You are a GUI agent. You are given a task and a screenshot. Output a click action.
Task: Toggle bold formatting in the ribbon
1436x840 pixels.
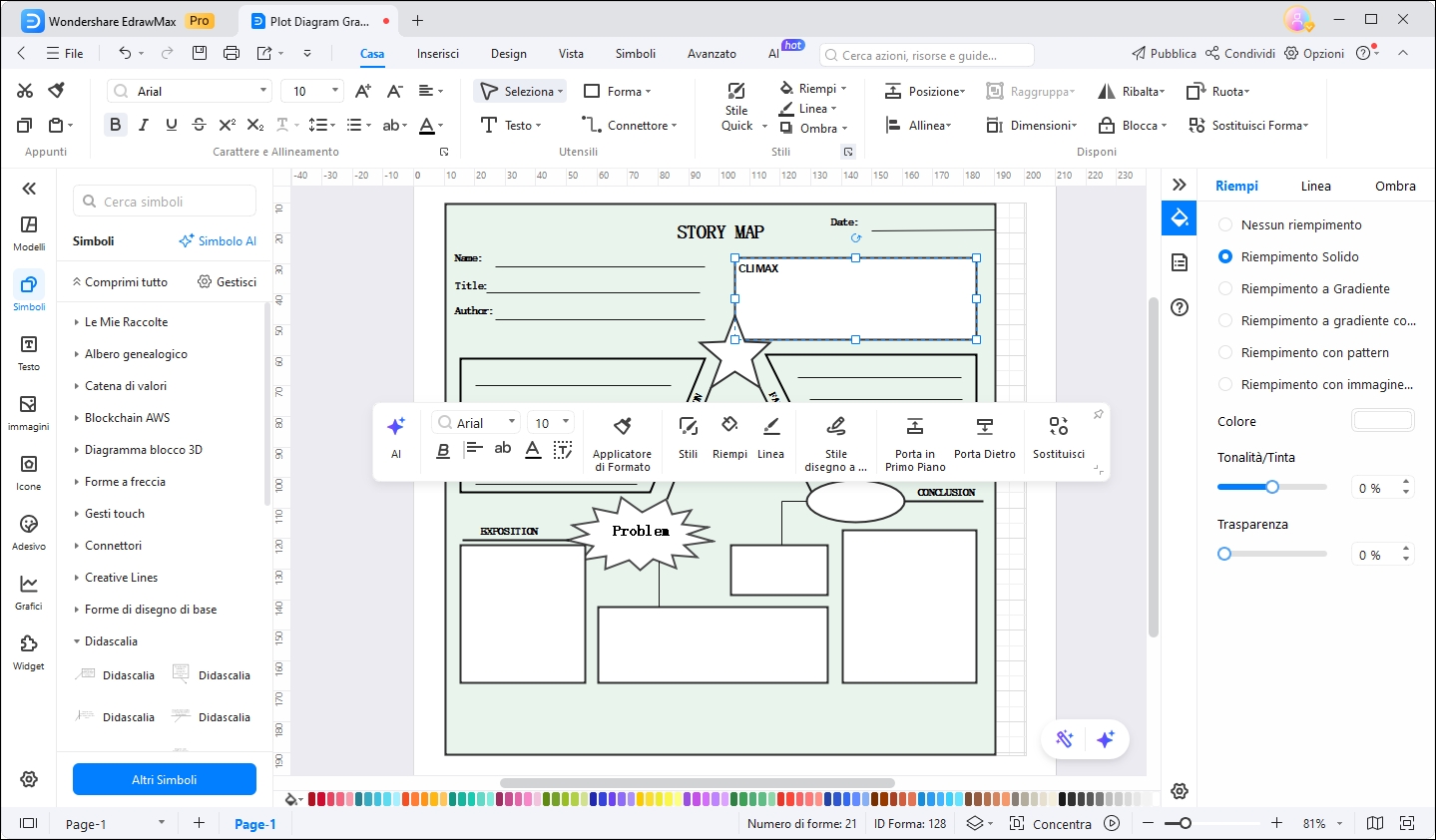tap(115, 125)
